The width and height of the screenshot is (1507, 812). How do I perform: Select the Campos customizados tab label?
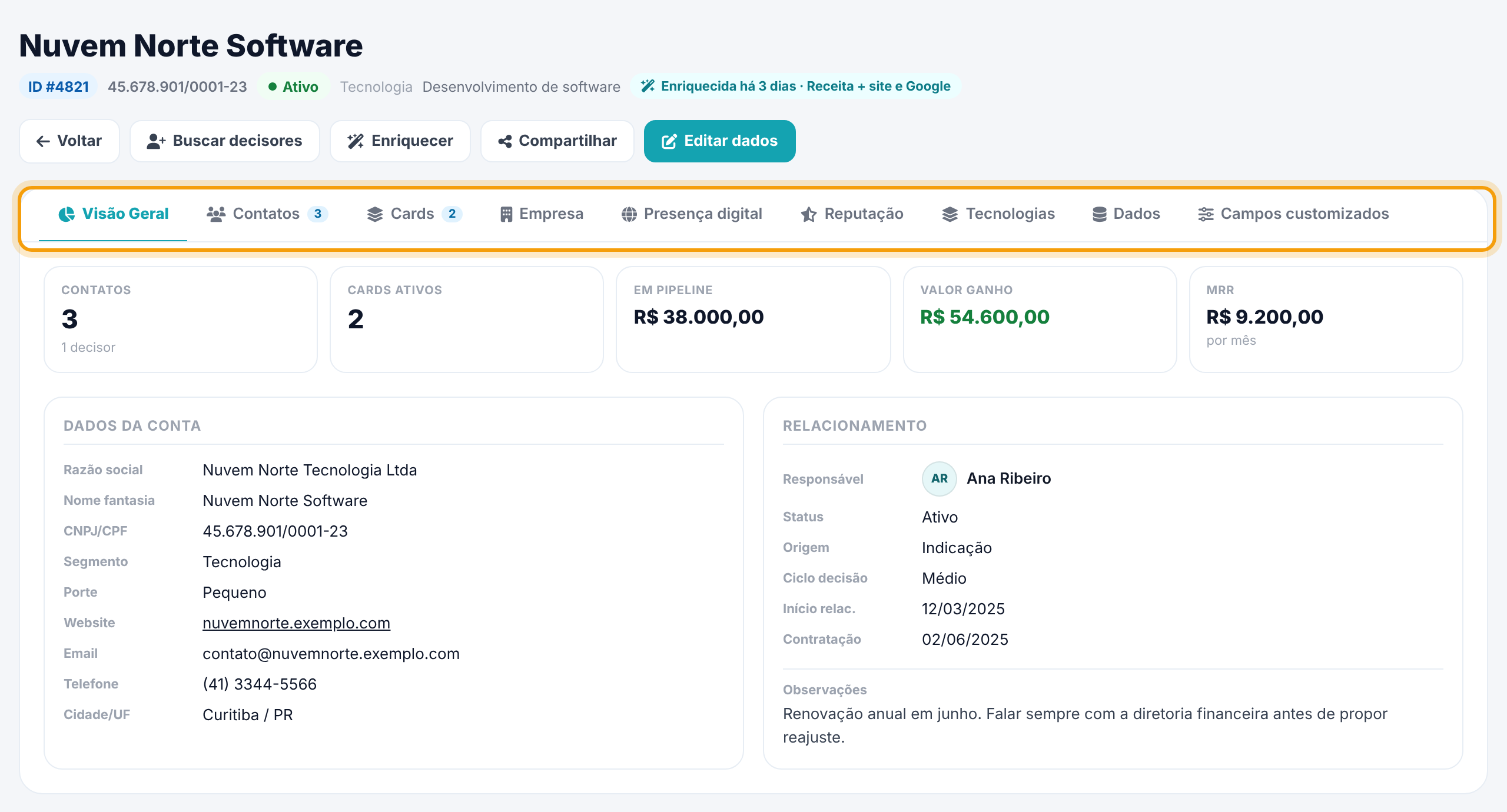1304,214
